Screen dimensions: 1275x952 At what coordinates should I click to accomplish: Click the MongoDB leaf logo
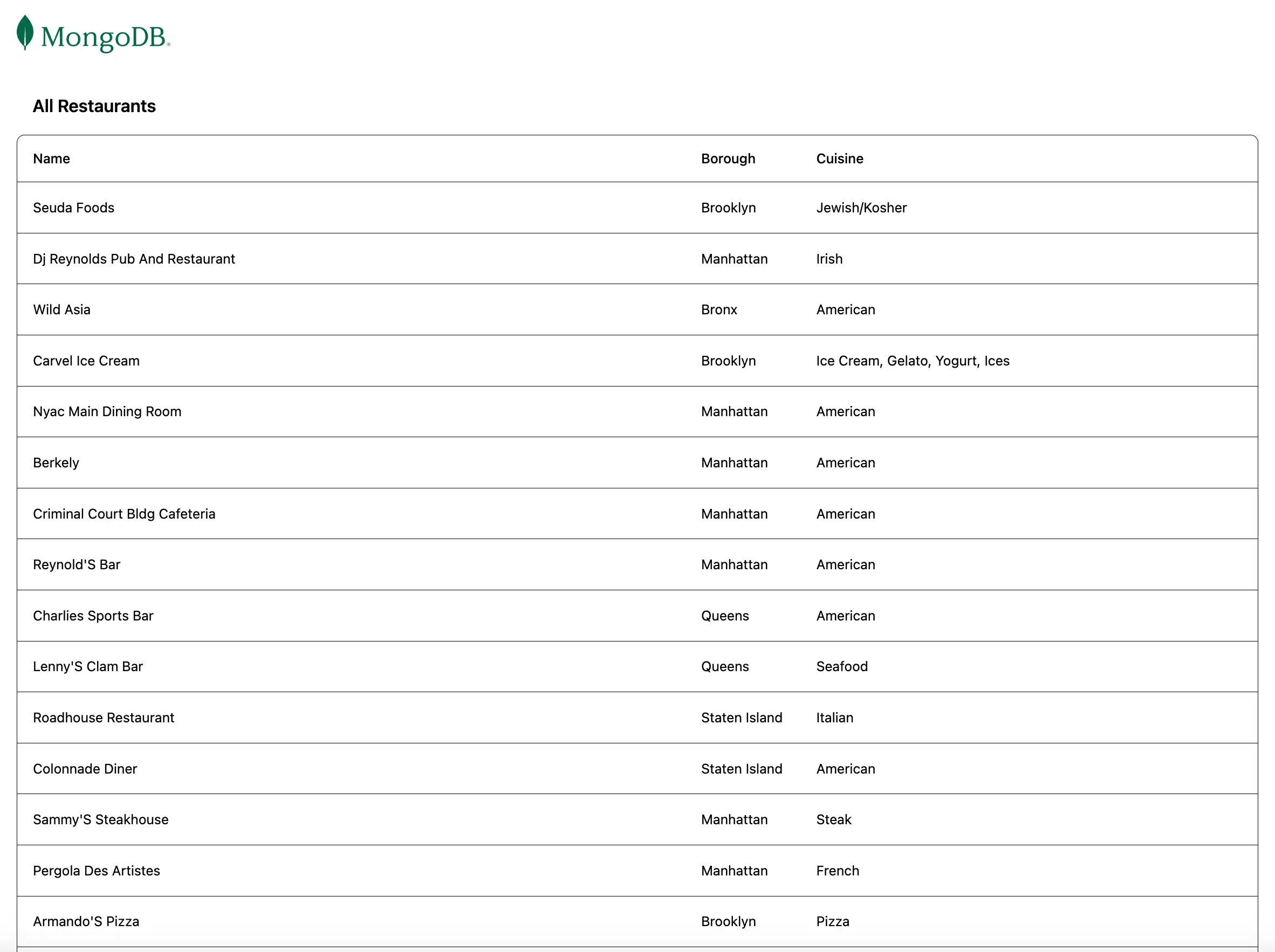(25, 33)
